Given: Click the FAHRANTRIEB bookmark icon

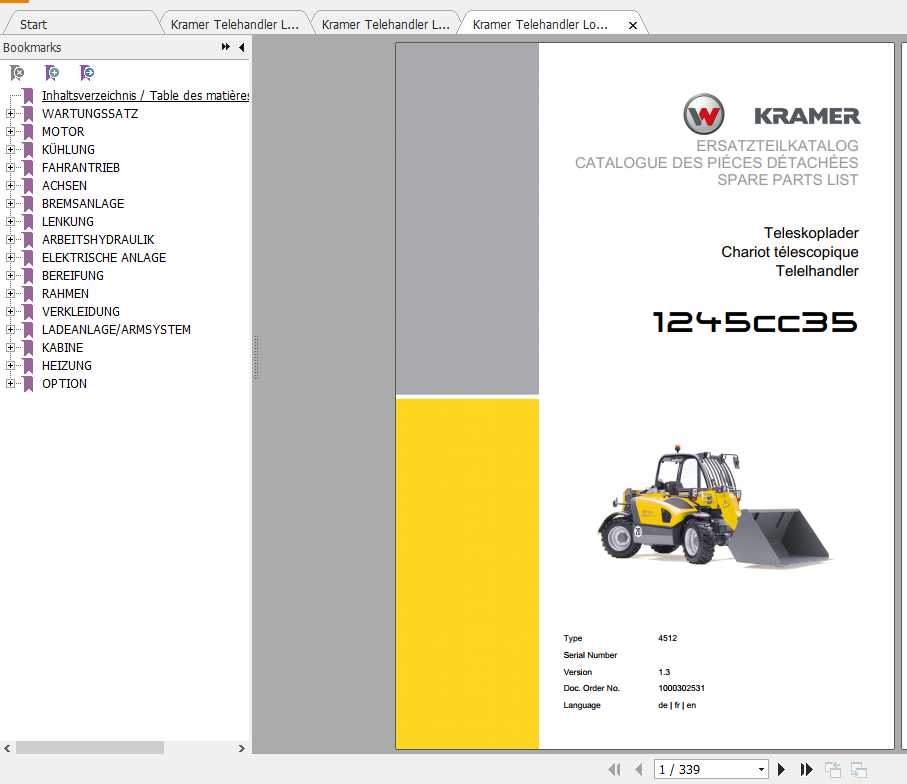Looking at the screenshot, I should 28,167.
